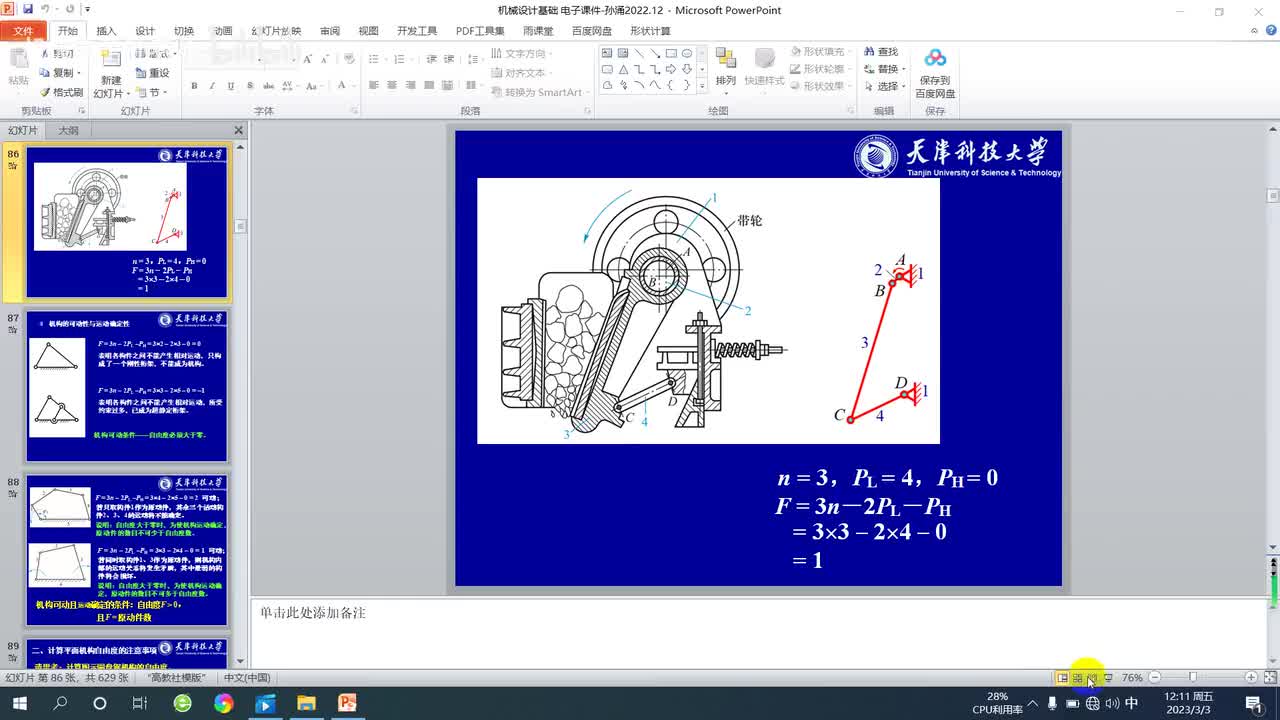Select slide 87 thumbnail
This screenshot has width=1280, height=720.
point(127,386)
